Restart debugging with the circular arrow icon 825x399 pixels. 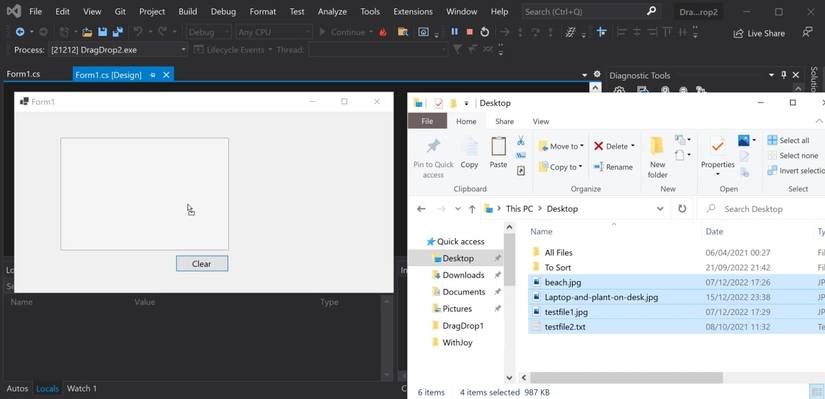485,32
